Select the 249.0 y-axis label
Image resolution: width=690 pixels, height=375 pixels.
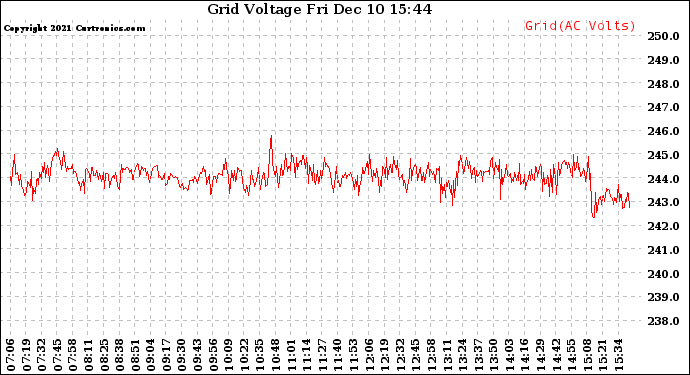point(663,60)
